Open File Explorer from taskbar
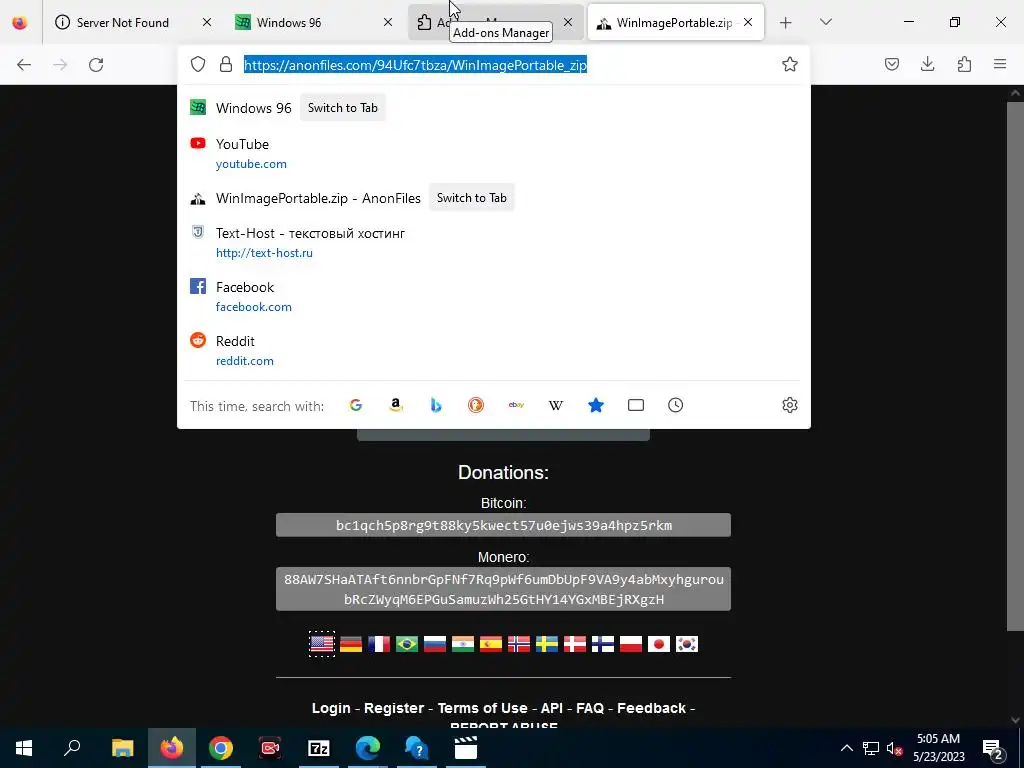The height and width of the screenshot is (768, 1024). point(122,748)
